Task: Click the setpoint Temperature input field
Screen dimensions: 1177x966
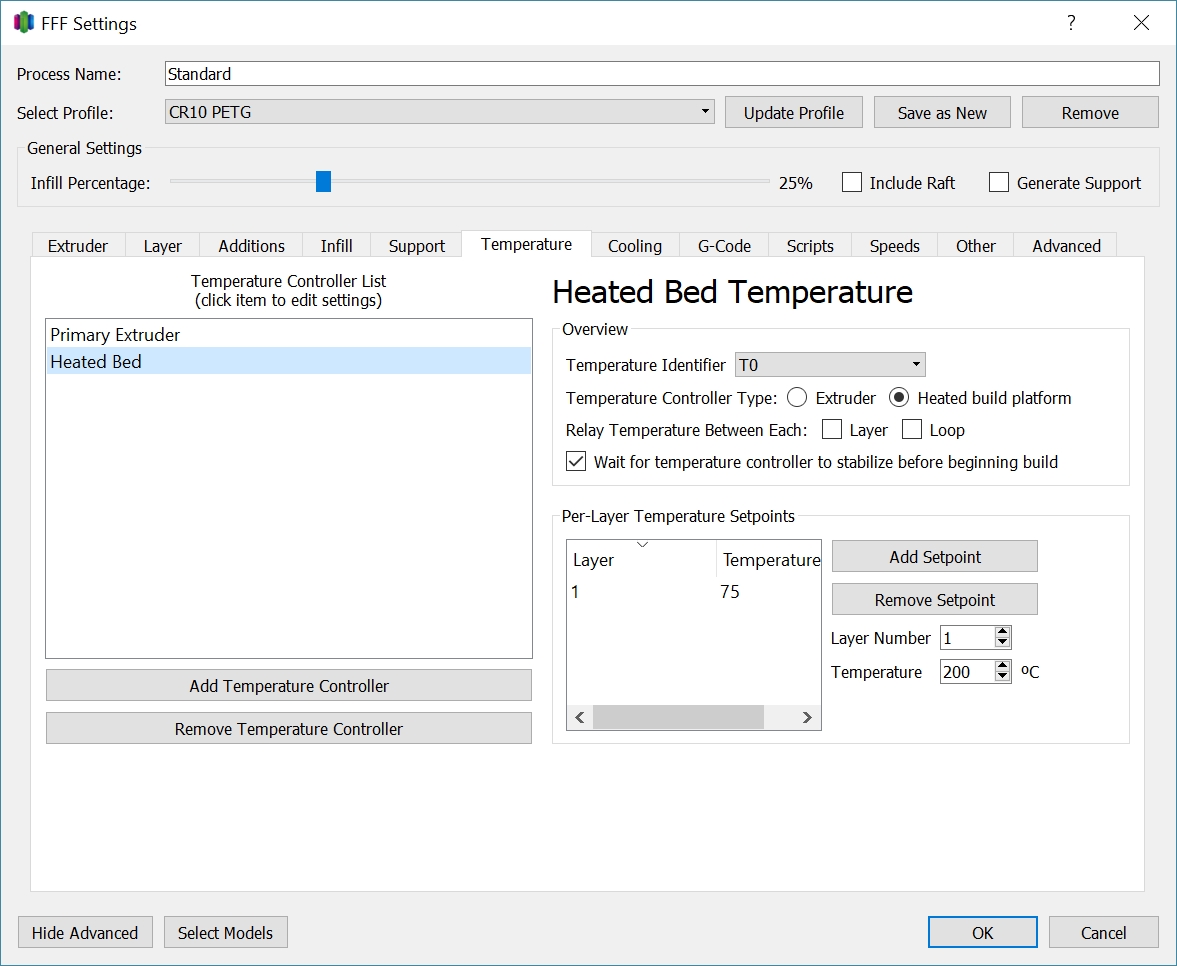Action: click(967, 671)
